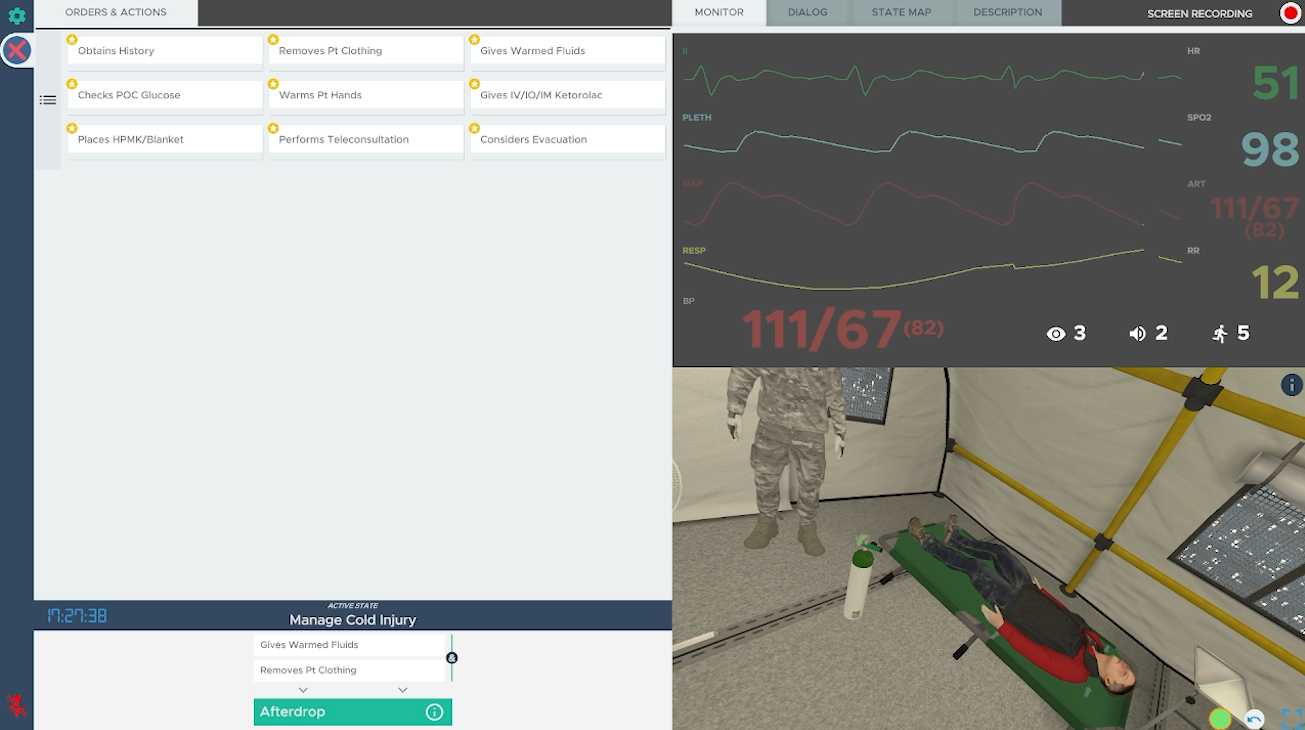Select the Checks POC Glucose action
The image size is (1305, 730).
pyautogui.click(x=165, y=96)
